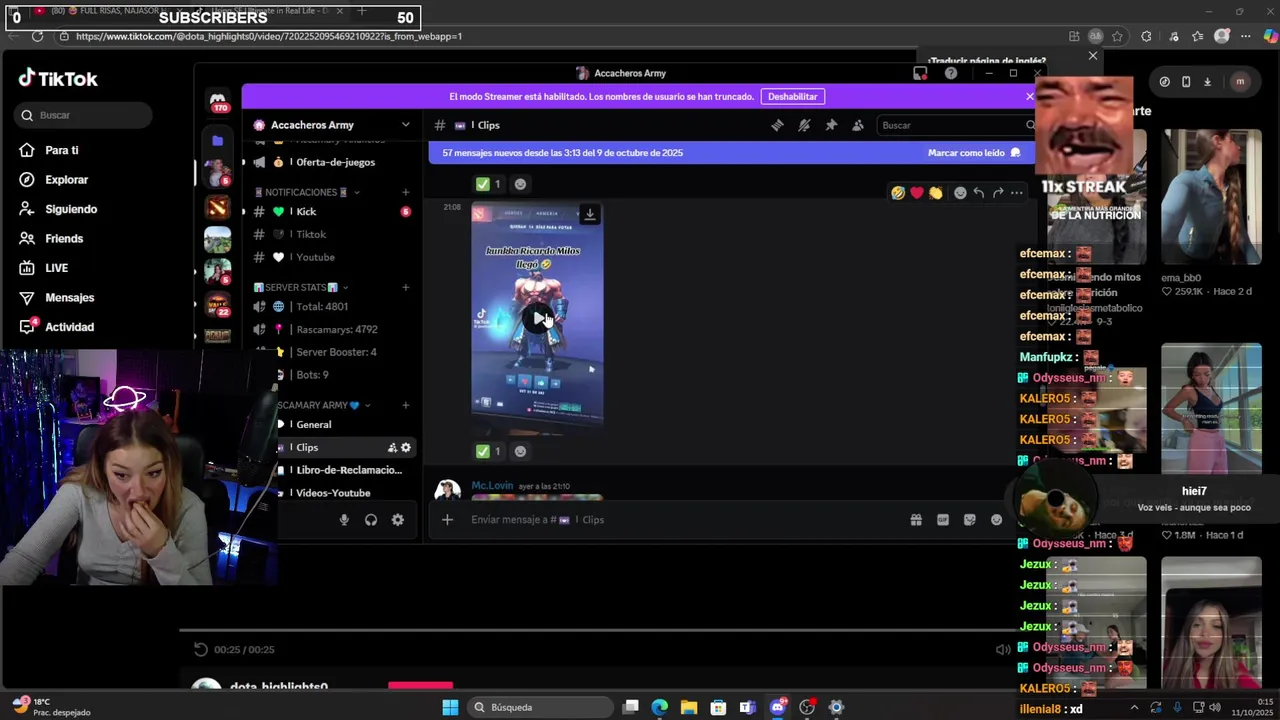
Task: Mute the TikTok video volume
Action: tap(1003, 649)
